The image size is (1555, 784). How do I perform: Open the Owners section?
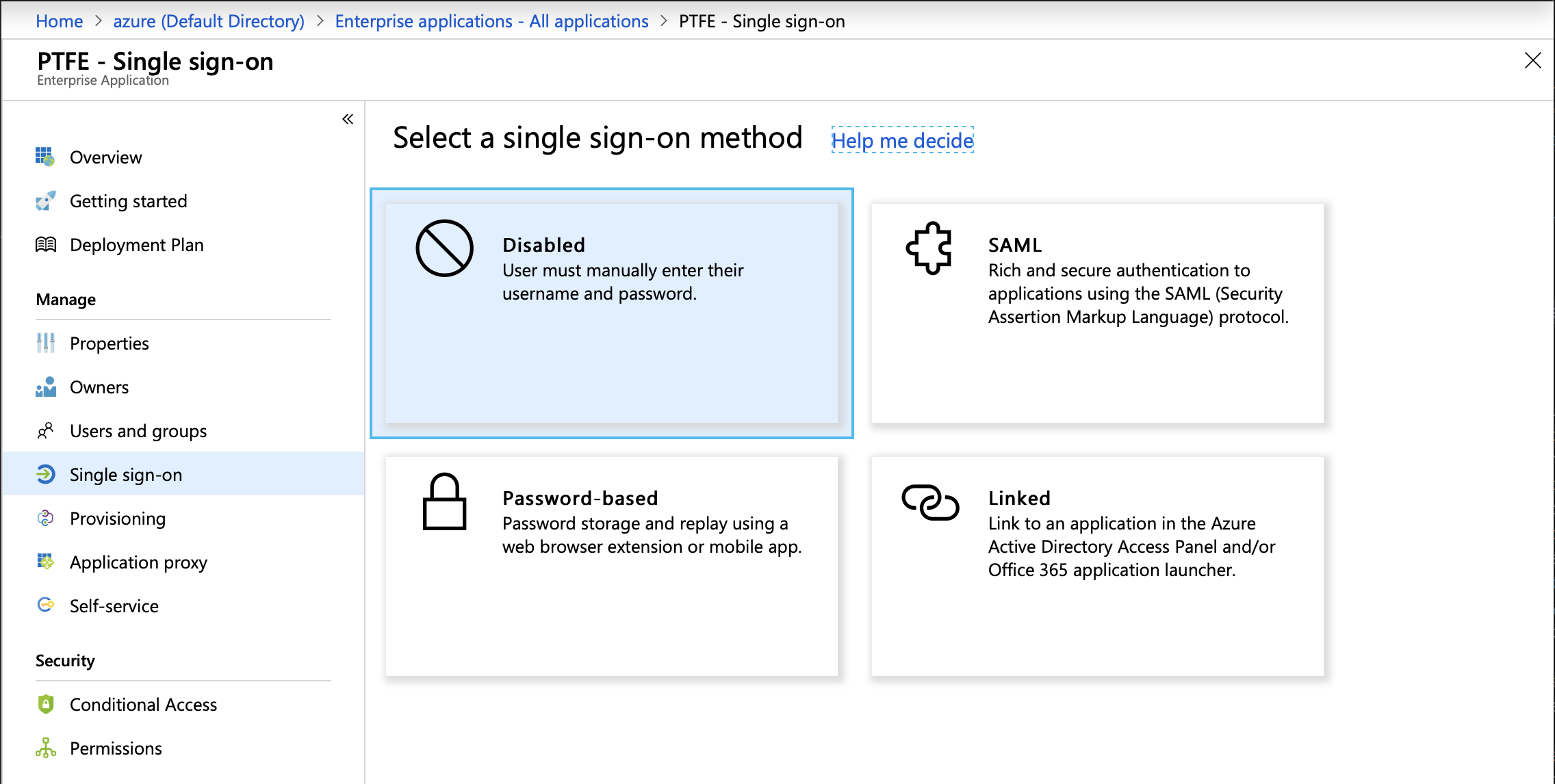coord(183,387)
